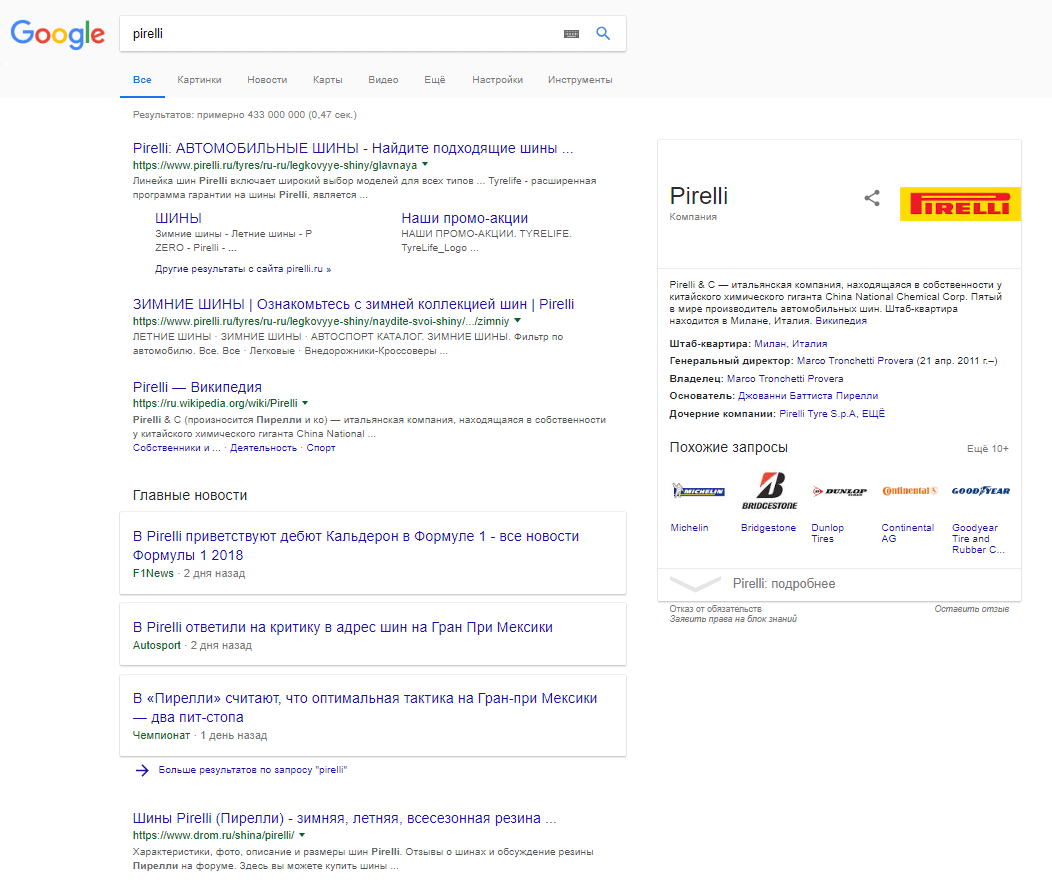Viewport: 1052px width, 883px height.
Task: Click the 'F1News' source label
Action: point(153,574)
